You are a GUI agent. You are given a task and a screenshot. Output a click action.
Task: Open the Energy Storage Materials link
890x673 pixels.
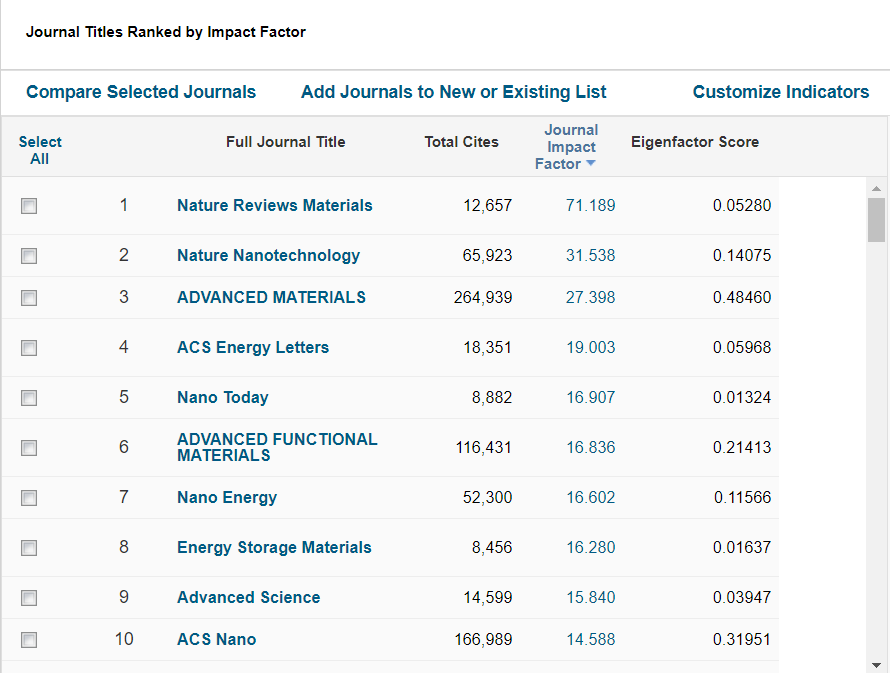[x=274, y=547]
